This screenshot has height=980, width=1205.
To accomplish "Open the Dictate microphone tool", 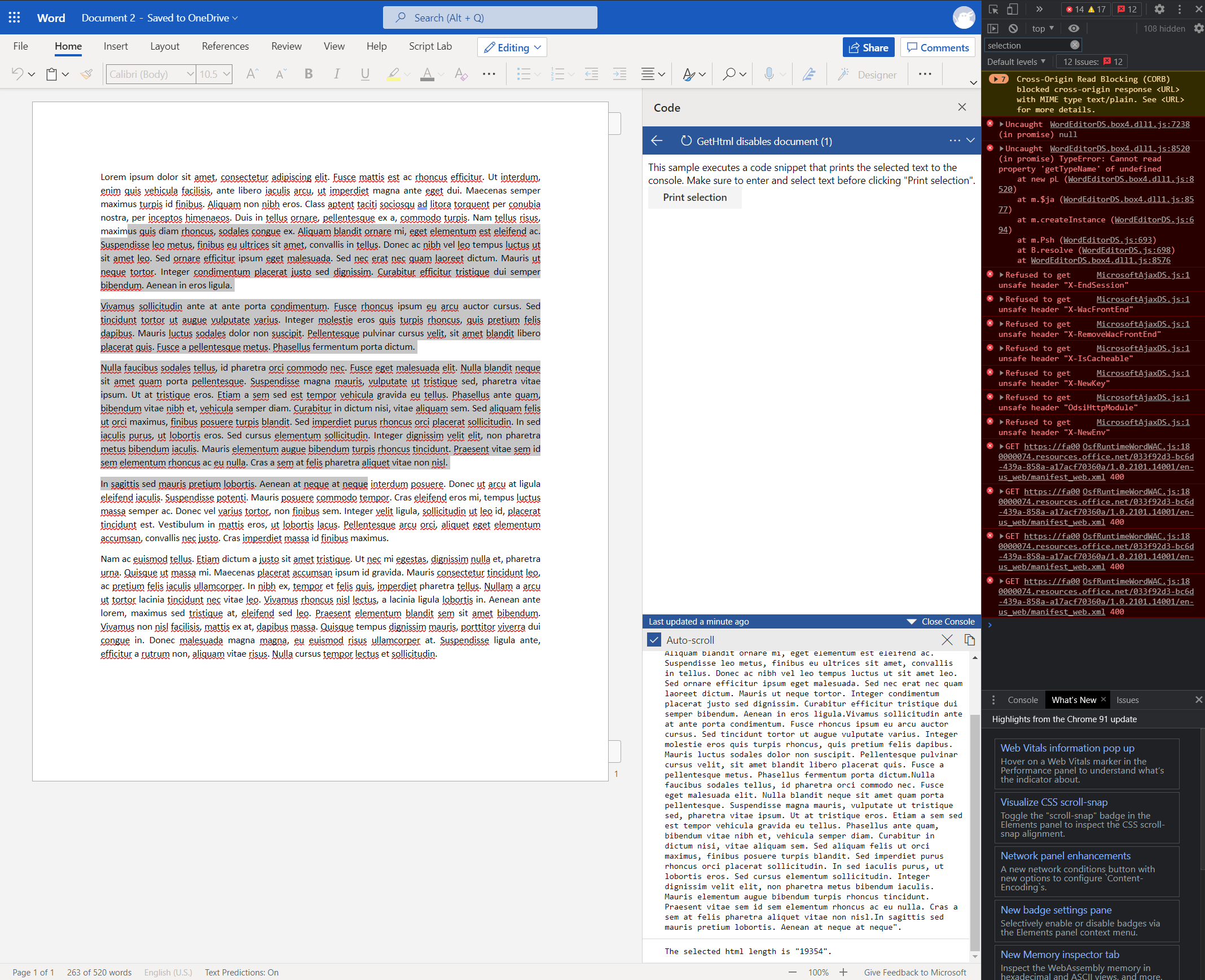I will click(x=768, y=74).
